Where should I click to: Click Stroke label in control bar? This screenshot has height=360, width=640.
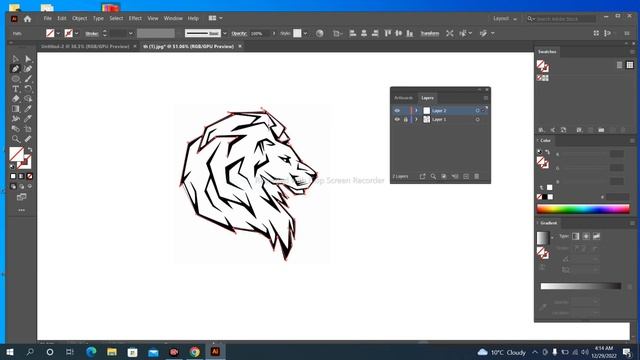pos(91,33)
